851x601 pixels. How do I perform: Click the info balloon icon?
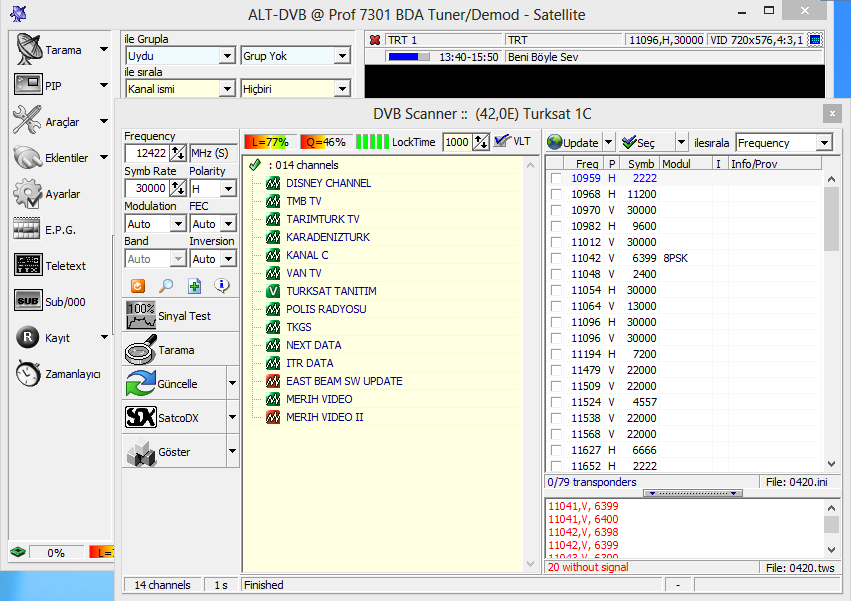[222, 286]
